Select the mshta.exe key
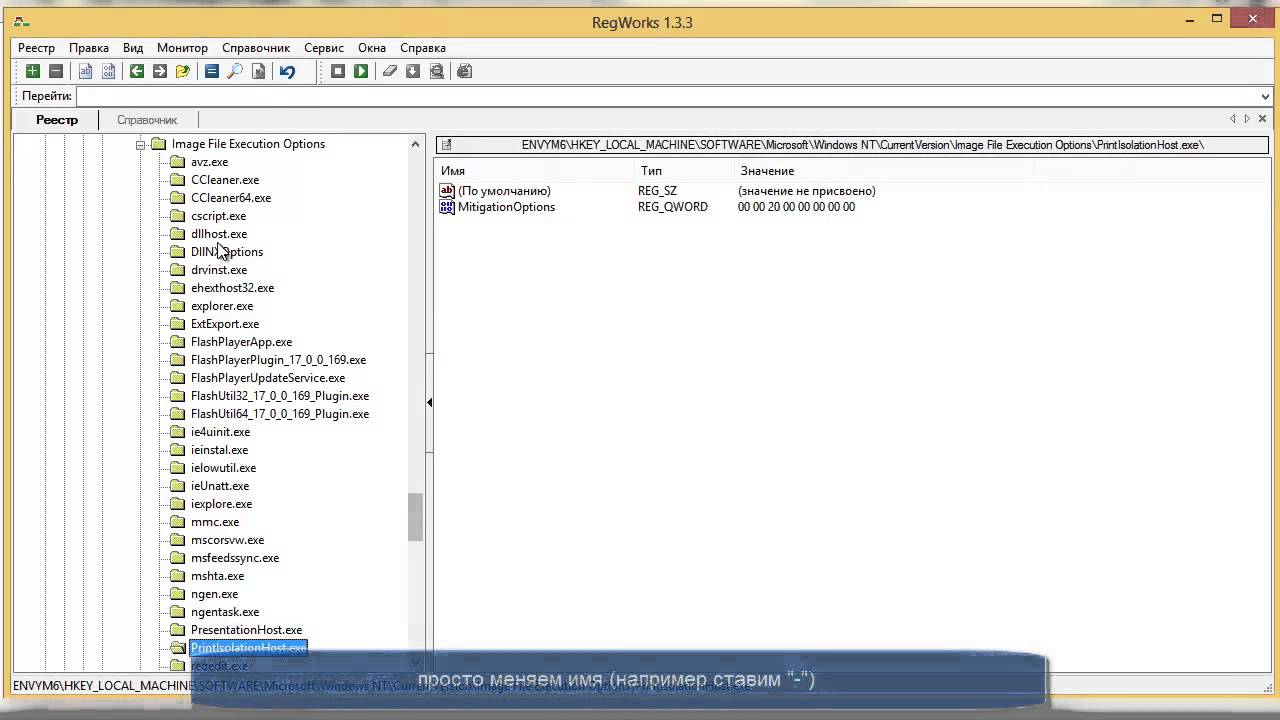This screenshot has width=1280, height=720. (x=217, y=576)
